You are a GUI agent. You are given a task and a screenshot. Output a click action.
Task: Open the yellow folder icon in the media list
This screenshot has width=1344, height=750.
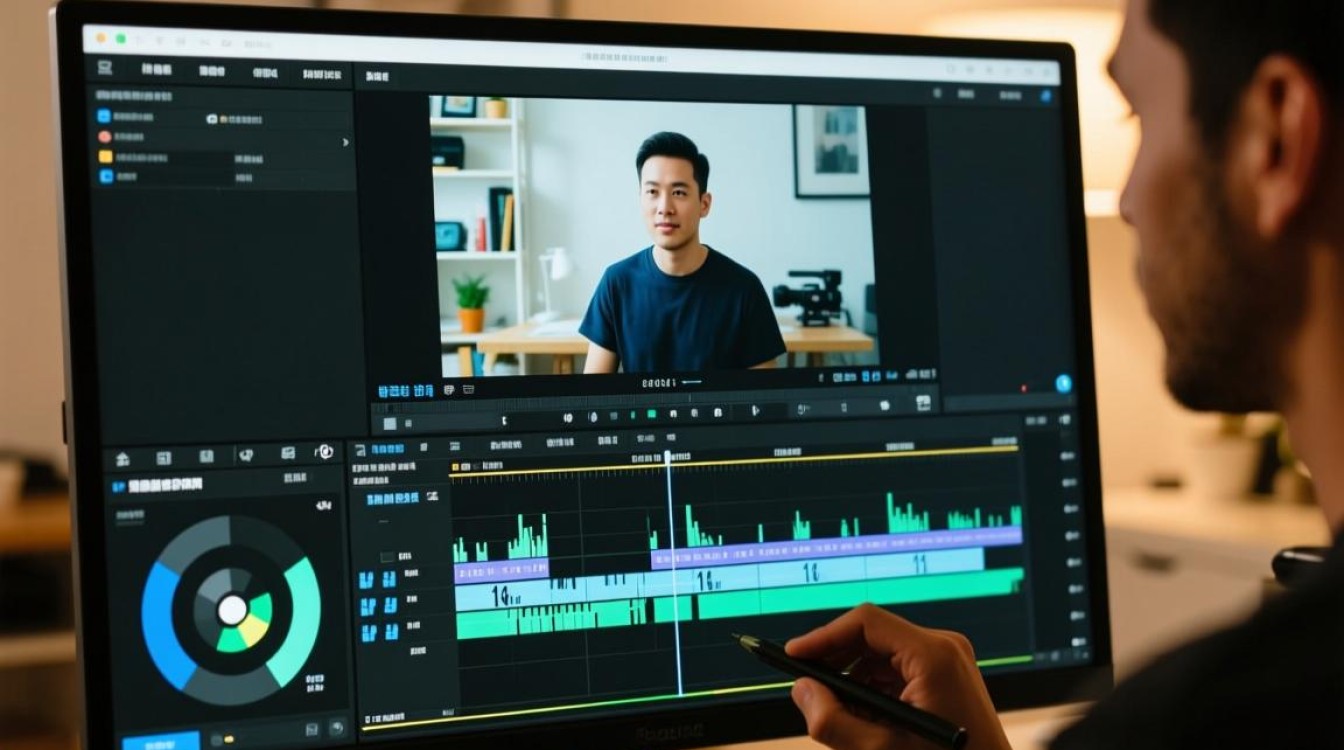pos(105,157)
